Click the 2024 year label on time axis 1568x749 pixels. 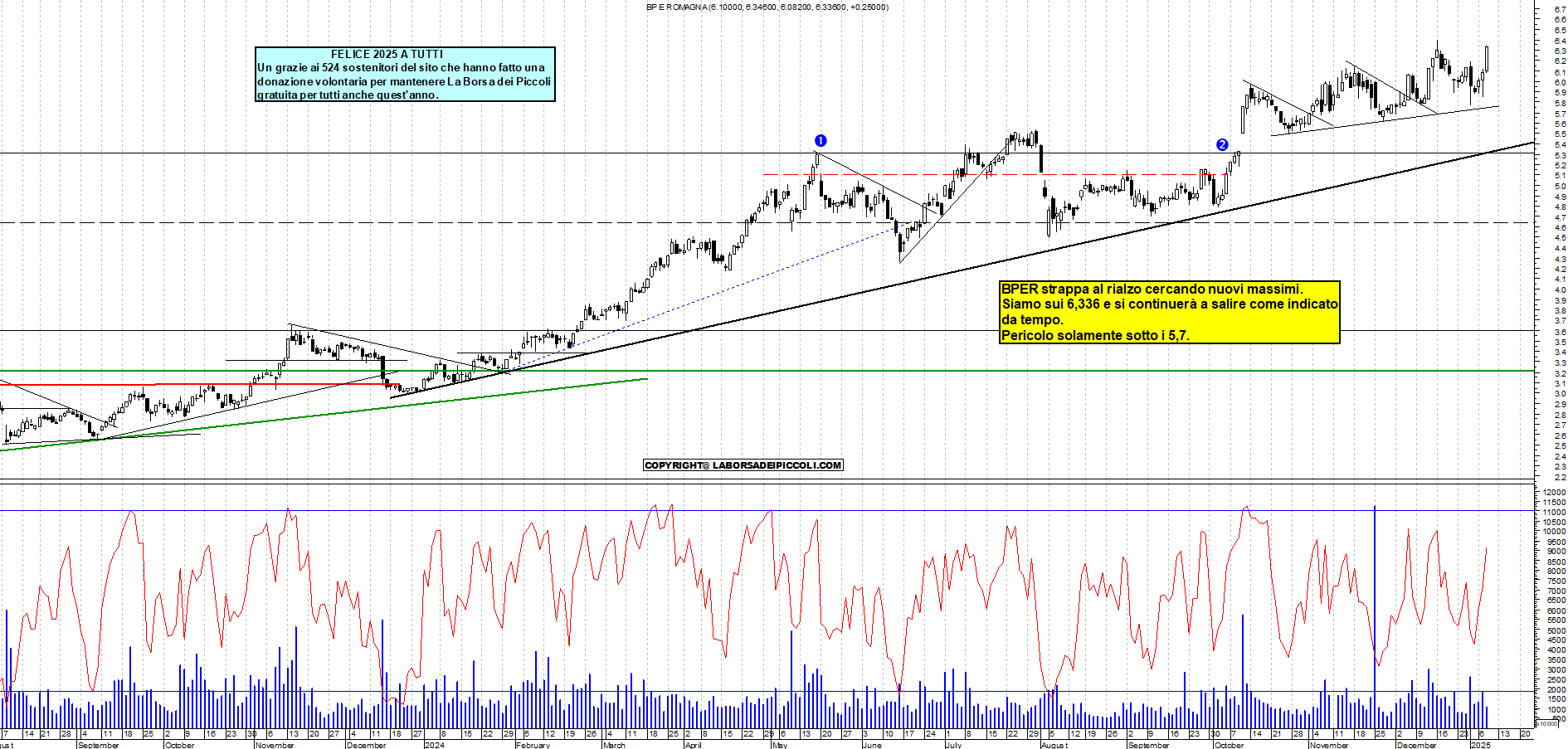point(434,745)
